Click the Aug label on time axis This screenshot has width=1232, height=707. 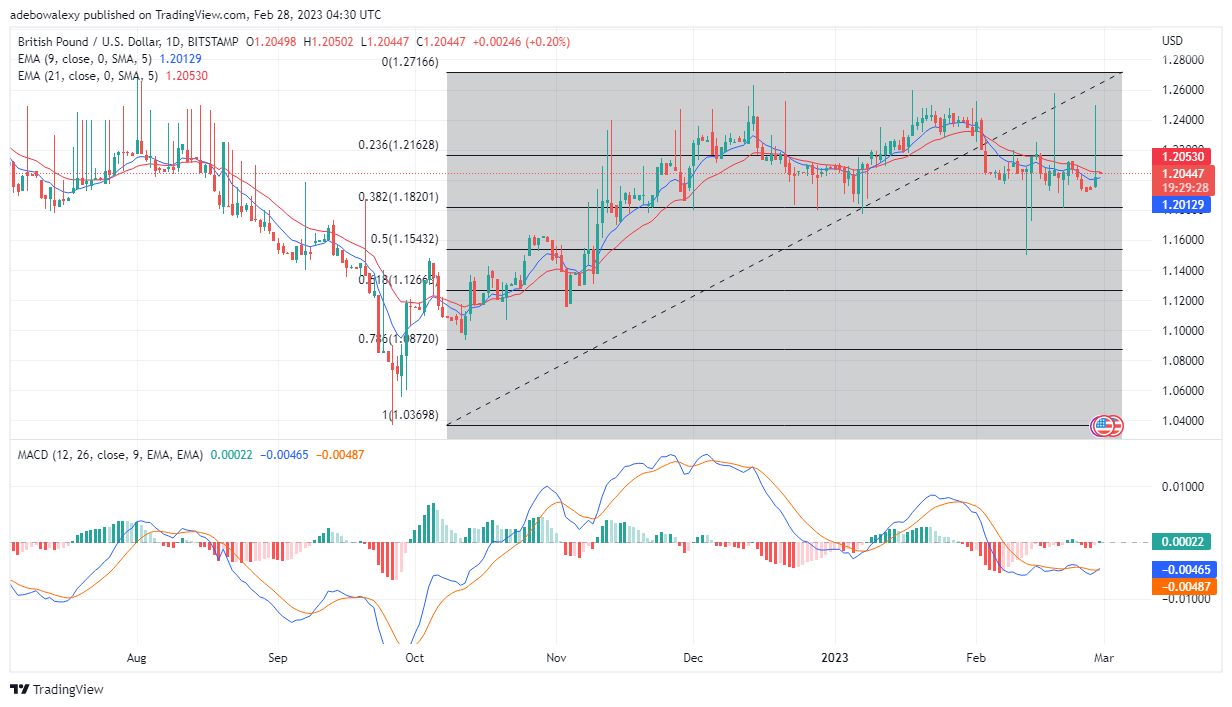(x=137, y=658)
